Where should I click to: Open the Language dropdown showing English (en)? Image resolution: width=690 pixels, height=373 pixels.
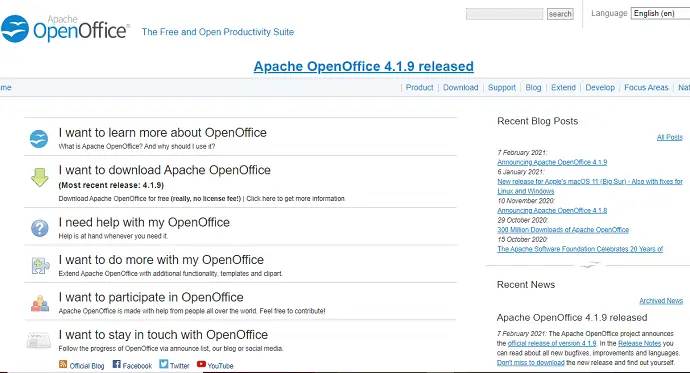pos(660,14)
